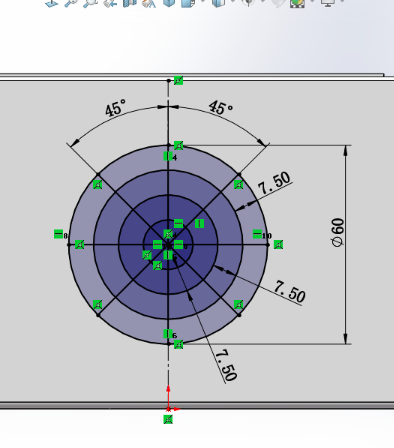Select the endpoint at top of vertical centerline
Viewport: 394px width, 448px height.
tap(169, 81)
